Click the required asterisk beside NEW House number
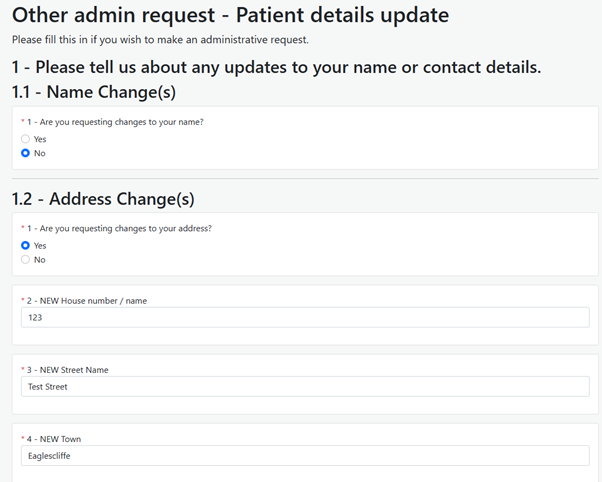 coord(23,300)
